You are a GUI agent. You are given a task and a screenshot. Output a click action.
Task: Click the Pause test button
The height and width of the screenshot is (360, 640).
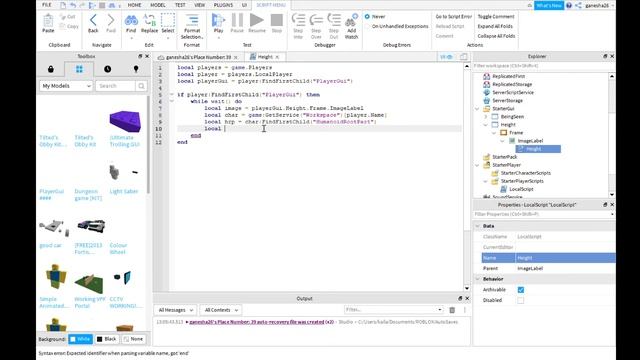click(x=237, y=20)
